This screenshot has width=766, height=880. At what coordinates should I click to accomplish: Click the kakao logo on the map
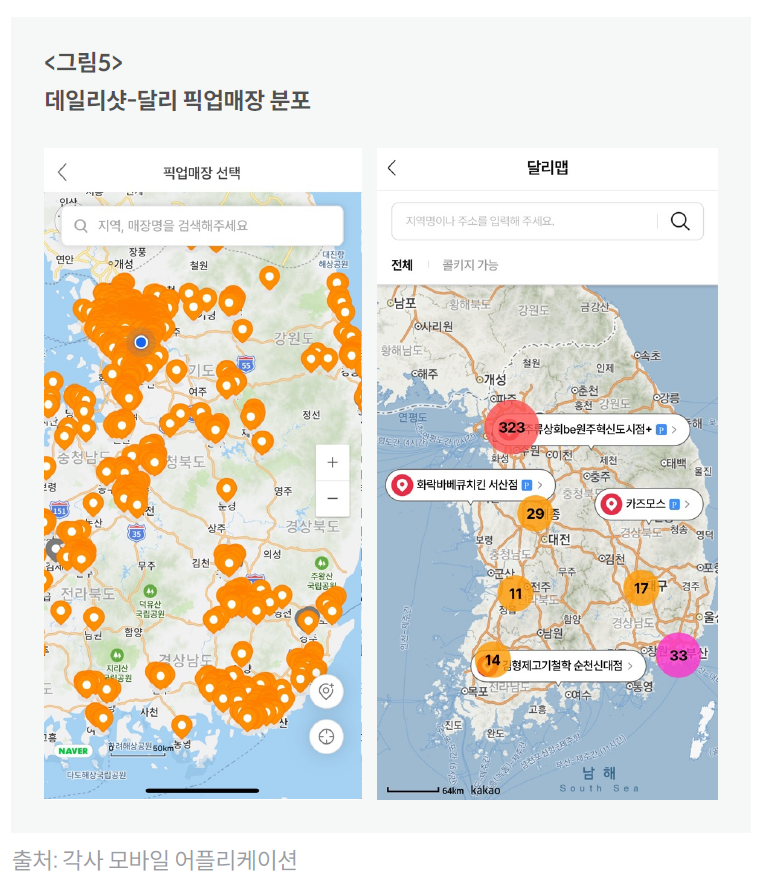point(485,790)
